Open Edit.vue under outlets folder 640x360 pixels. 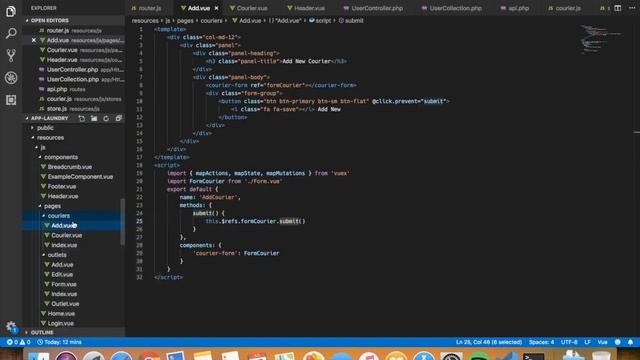pyautogui.click(x=62, y=275)
